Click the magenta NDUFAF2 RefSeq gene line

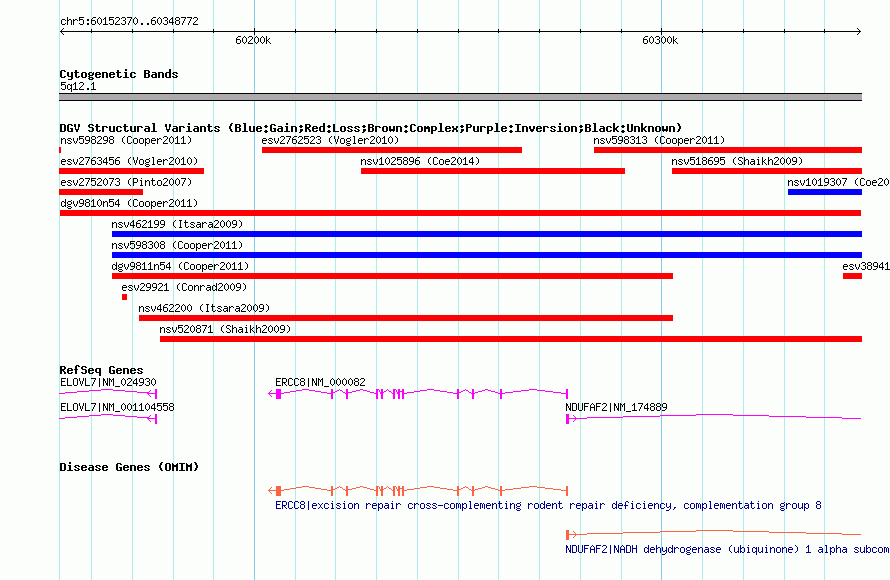coord(713,418)
